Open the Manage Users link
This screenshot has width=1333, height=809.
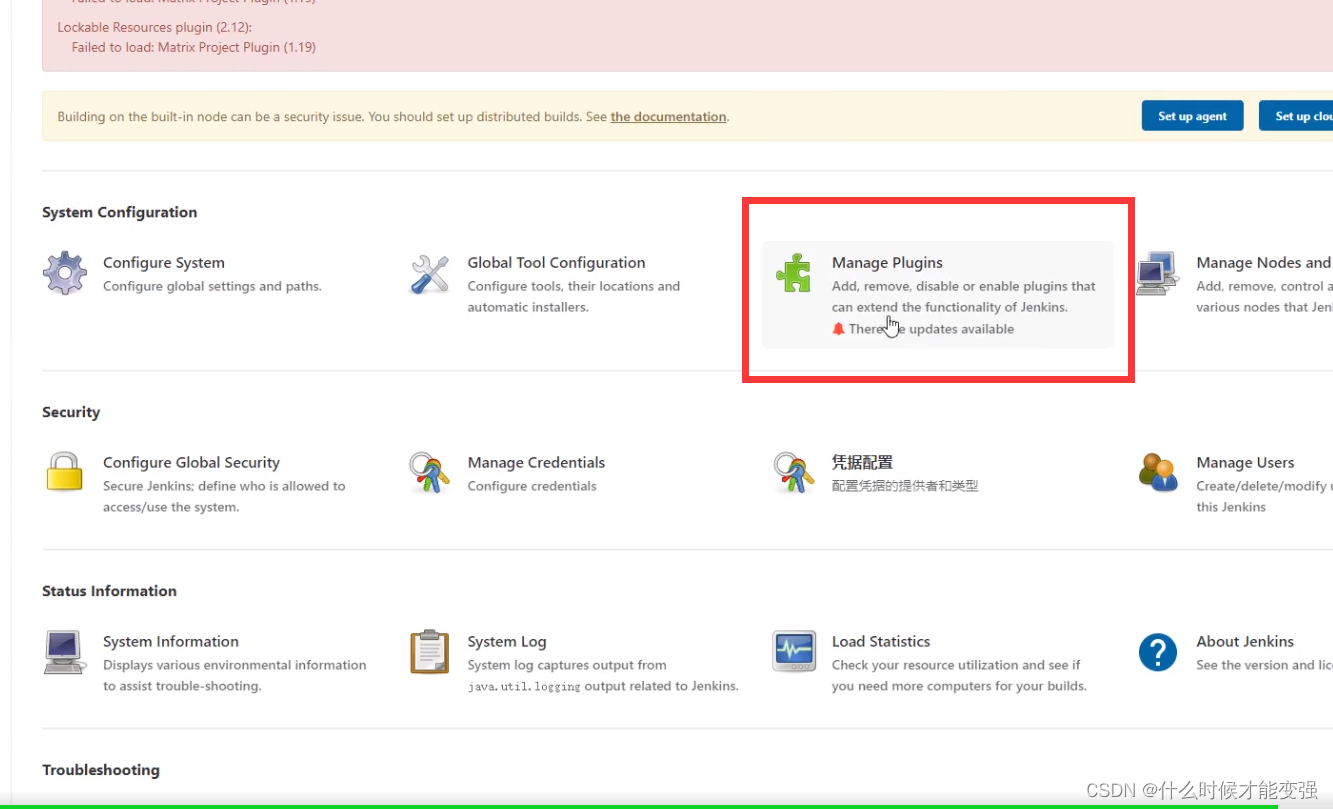(1245, 463)
